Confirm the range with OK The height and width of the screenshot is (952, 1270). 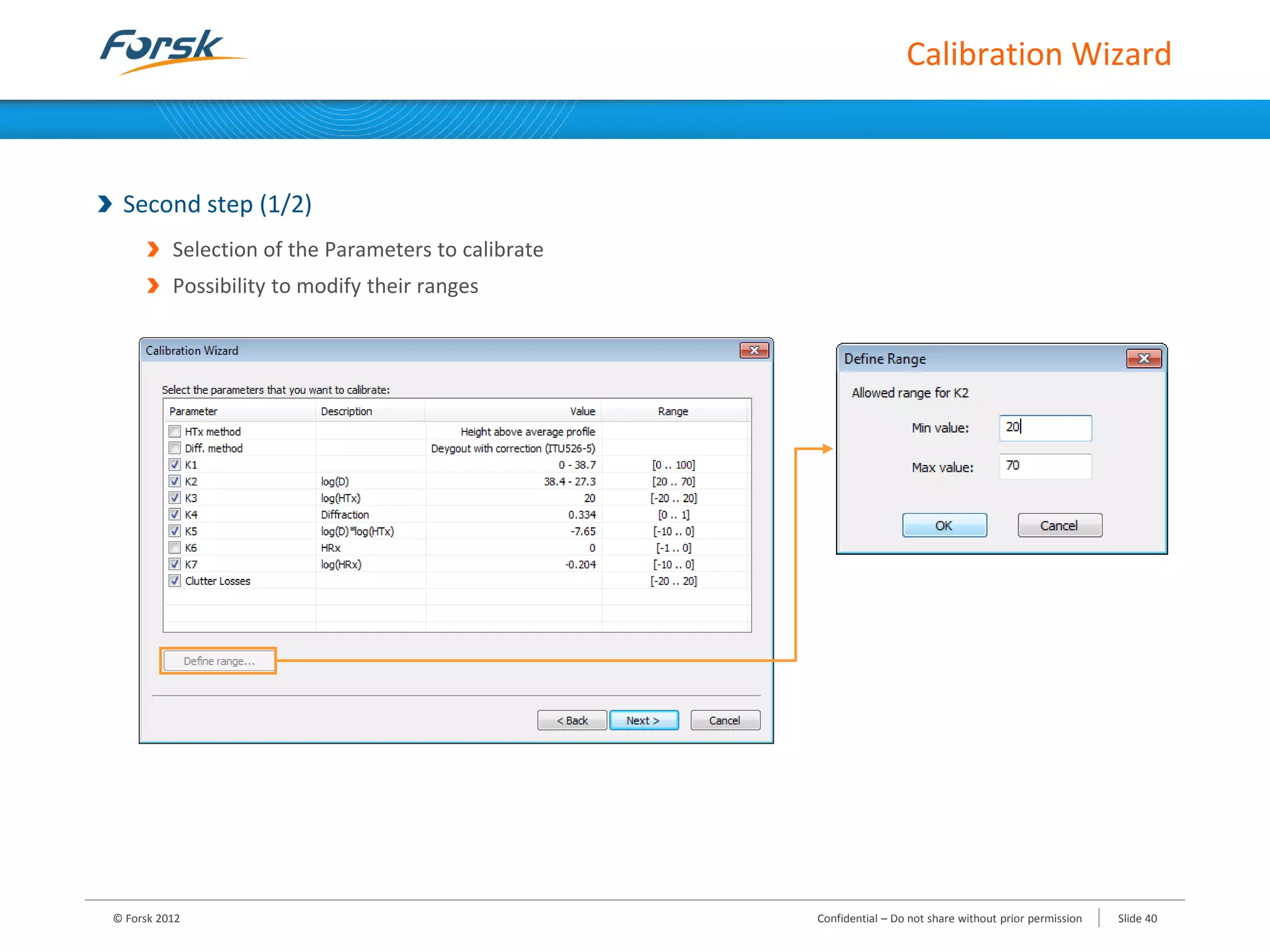point(944,526)
